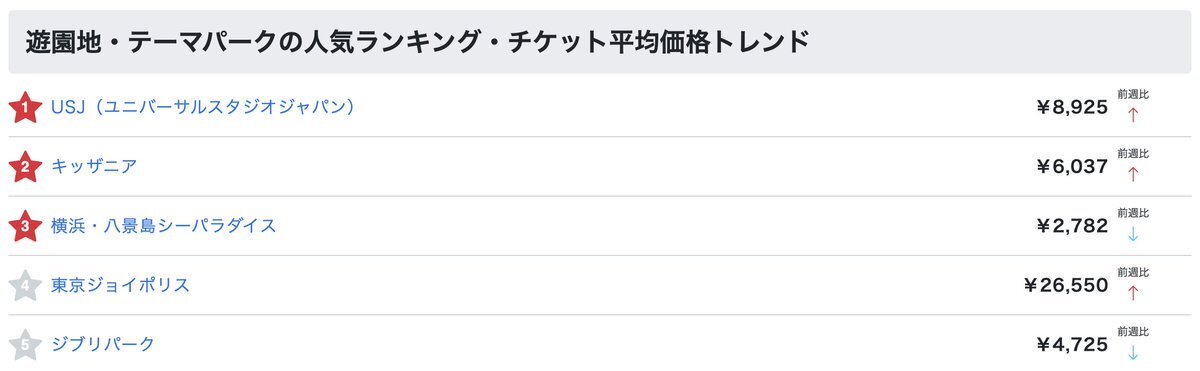Click the 前週比 label in キッザニア row
The width and height of the screenshot is (1200, 371).
(1133, 154)
